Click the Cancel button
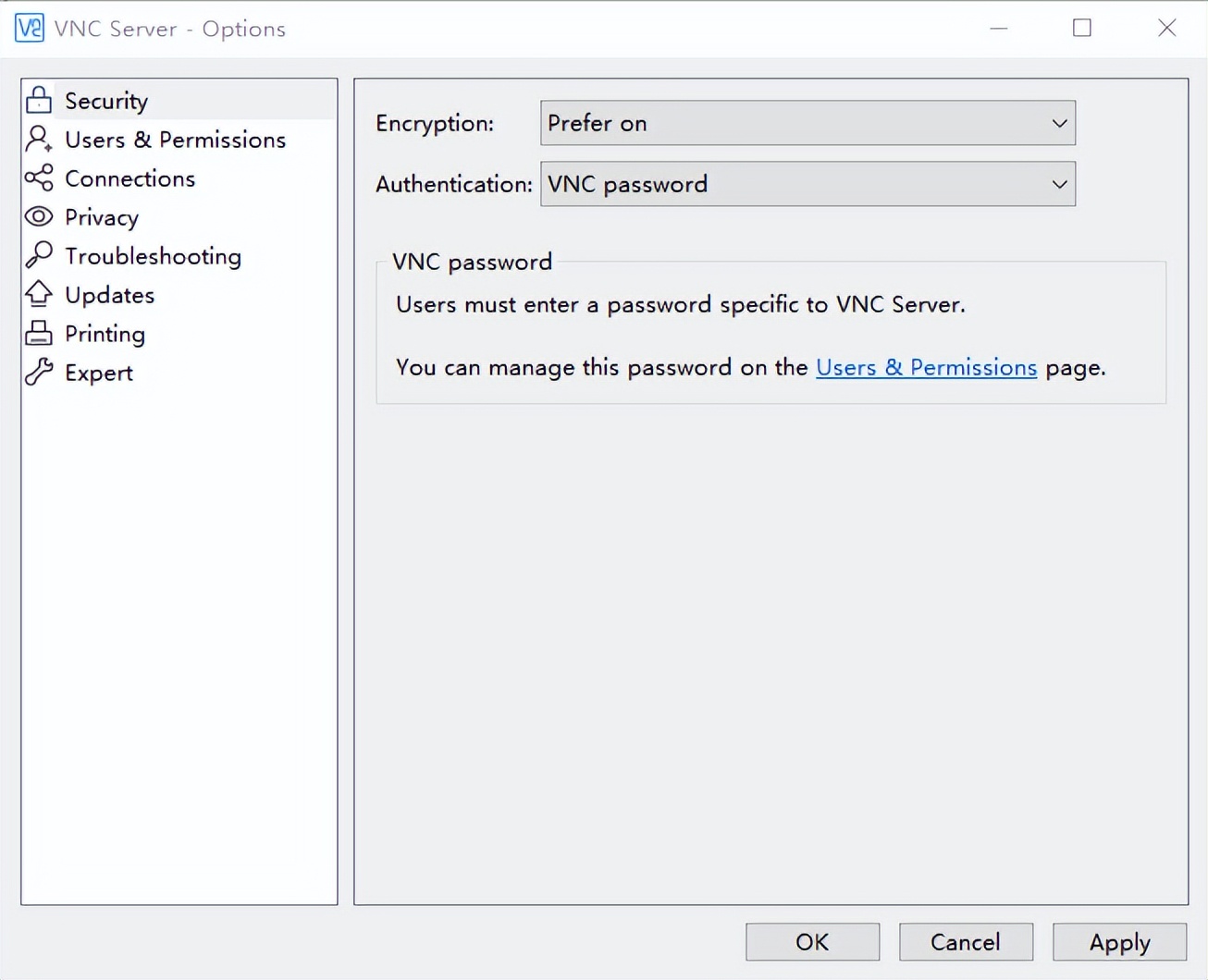Screen dimensions: 1208x980 pyautogui.click(x=966, y=942)
